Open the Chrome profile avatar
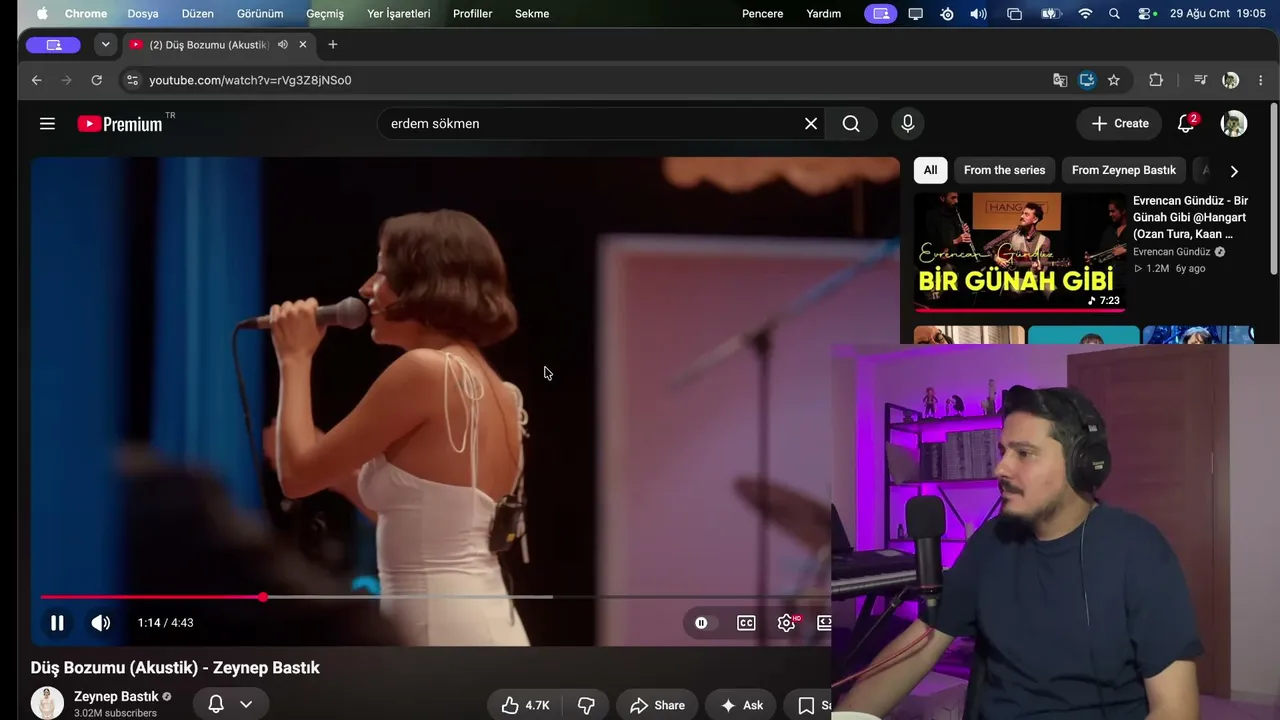The height and width of the screenshot is (720, 1280). (1231, 80)
